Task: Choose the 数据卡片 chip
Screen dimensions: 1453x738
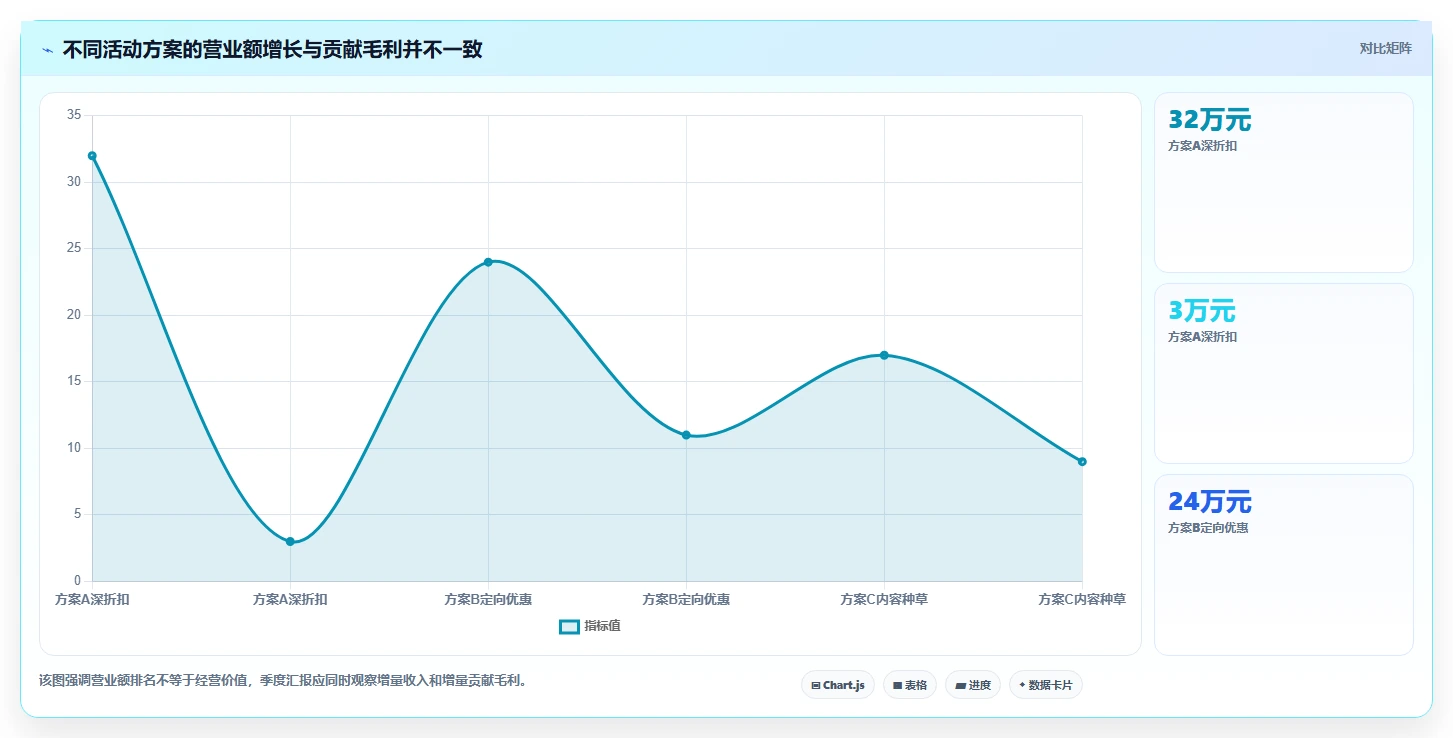Action: pos(1046,685)
